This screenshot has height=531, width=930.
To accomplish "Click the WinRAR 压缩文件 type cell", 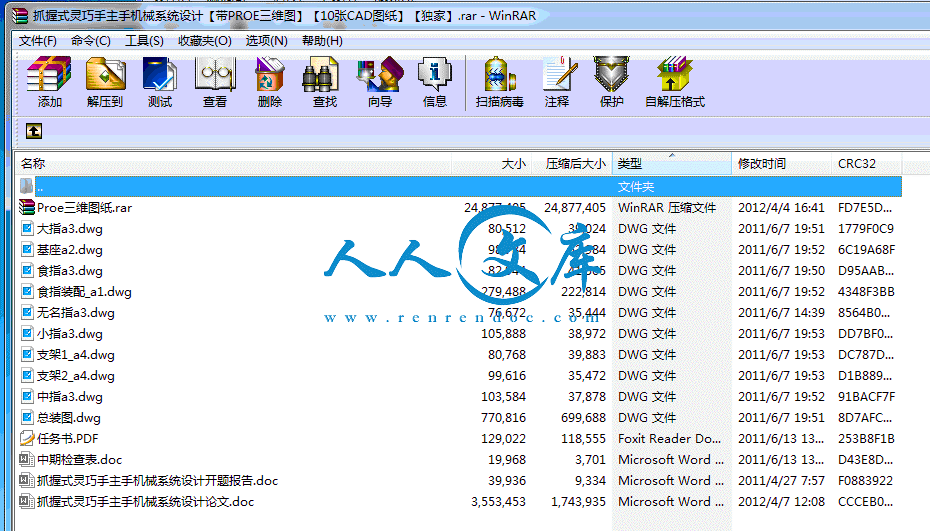I will pos(667,207).
